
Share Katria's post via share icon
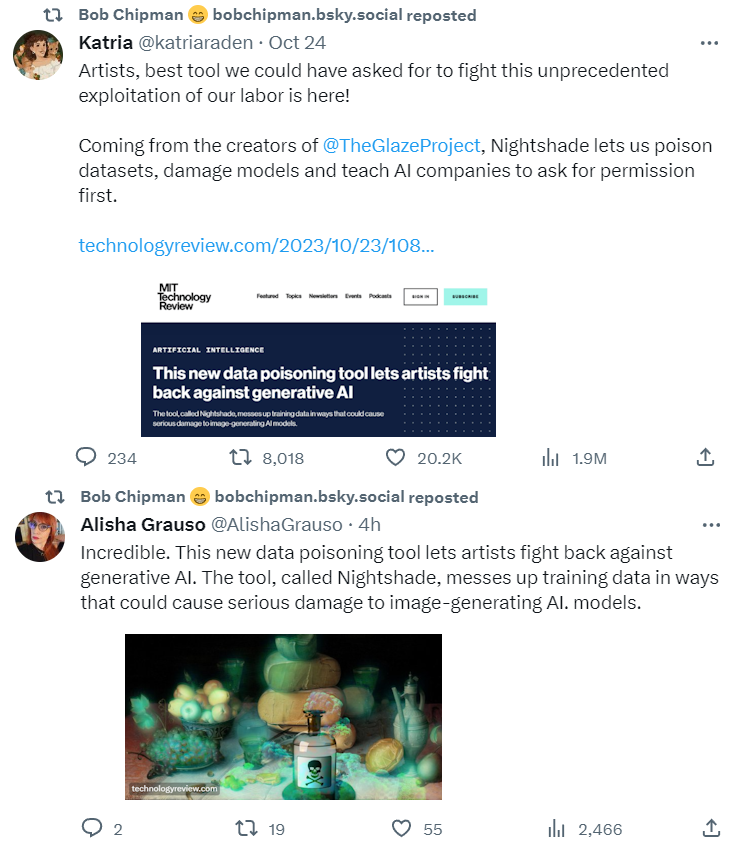[705, 457]
